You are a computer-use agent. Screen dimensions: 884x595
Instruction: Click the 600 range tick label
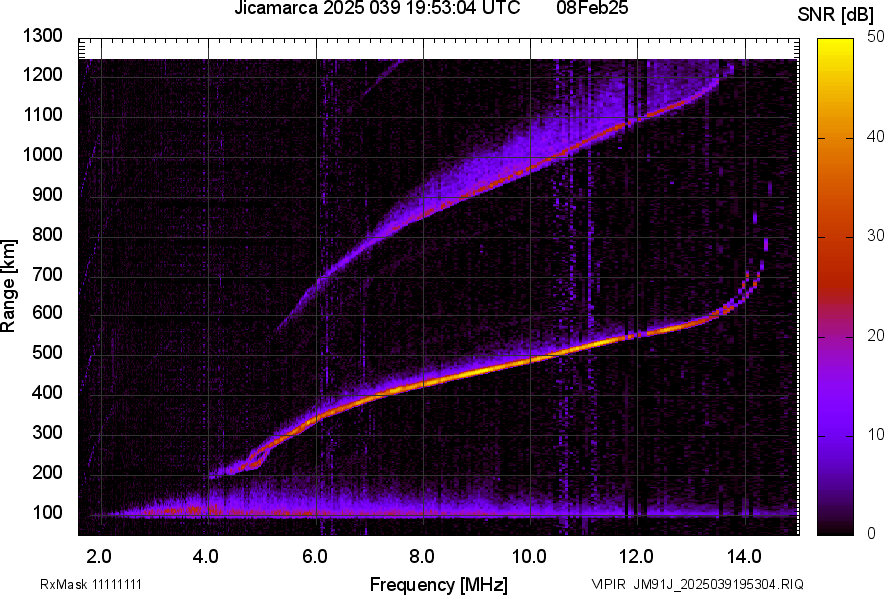[x=47, y=312]
